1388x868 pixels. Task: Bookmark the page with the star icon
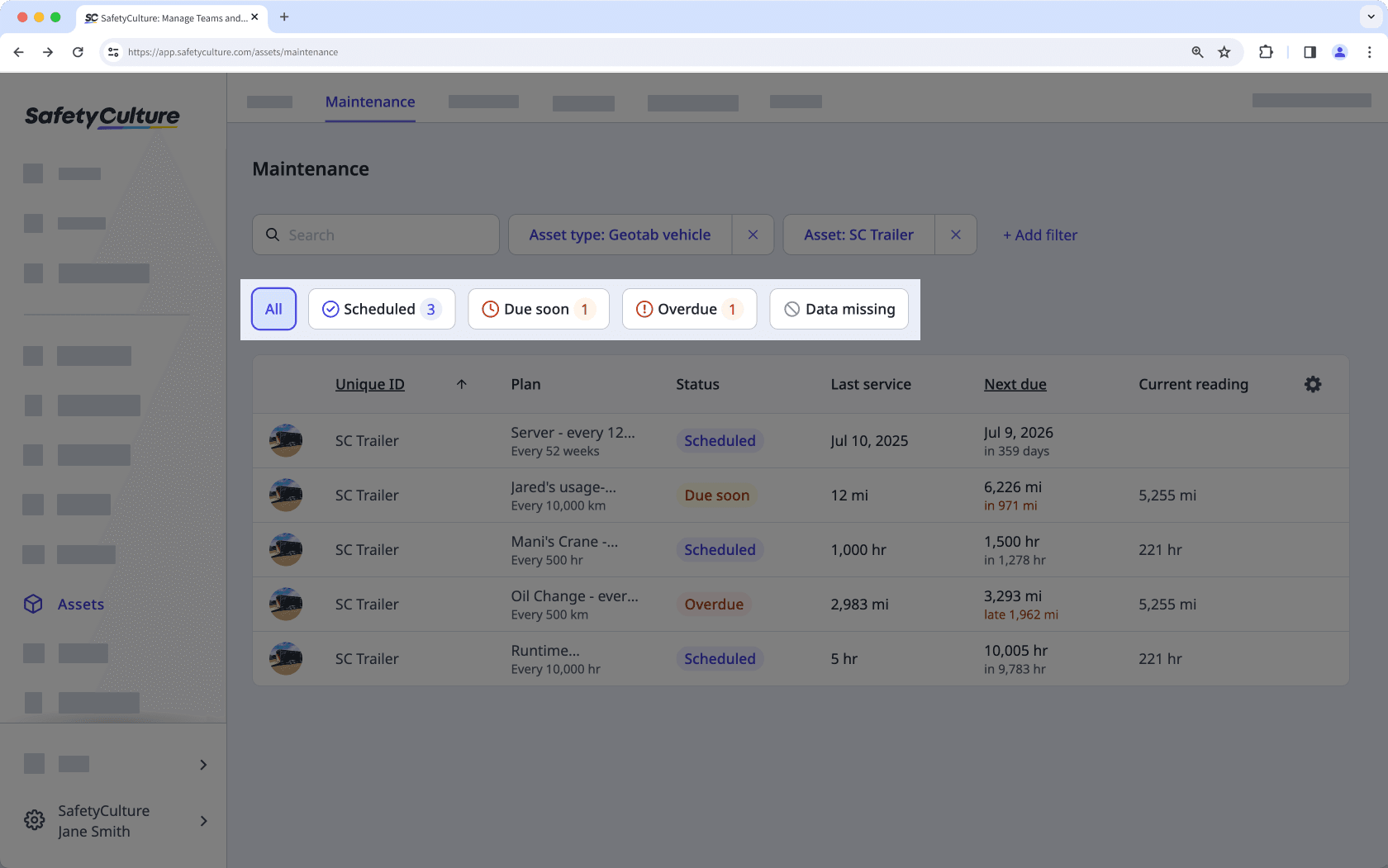point(1224,52)
